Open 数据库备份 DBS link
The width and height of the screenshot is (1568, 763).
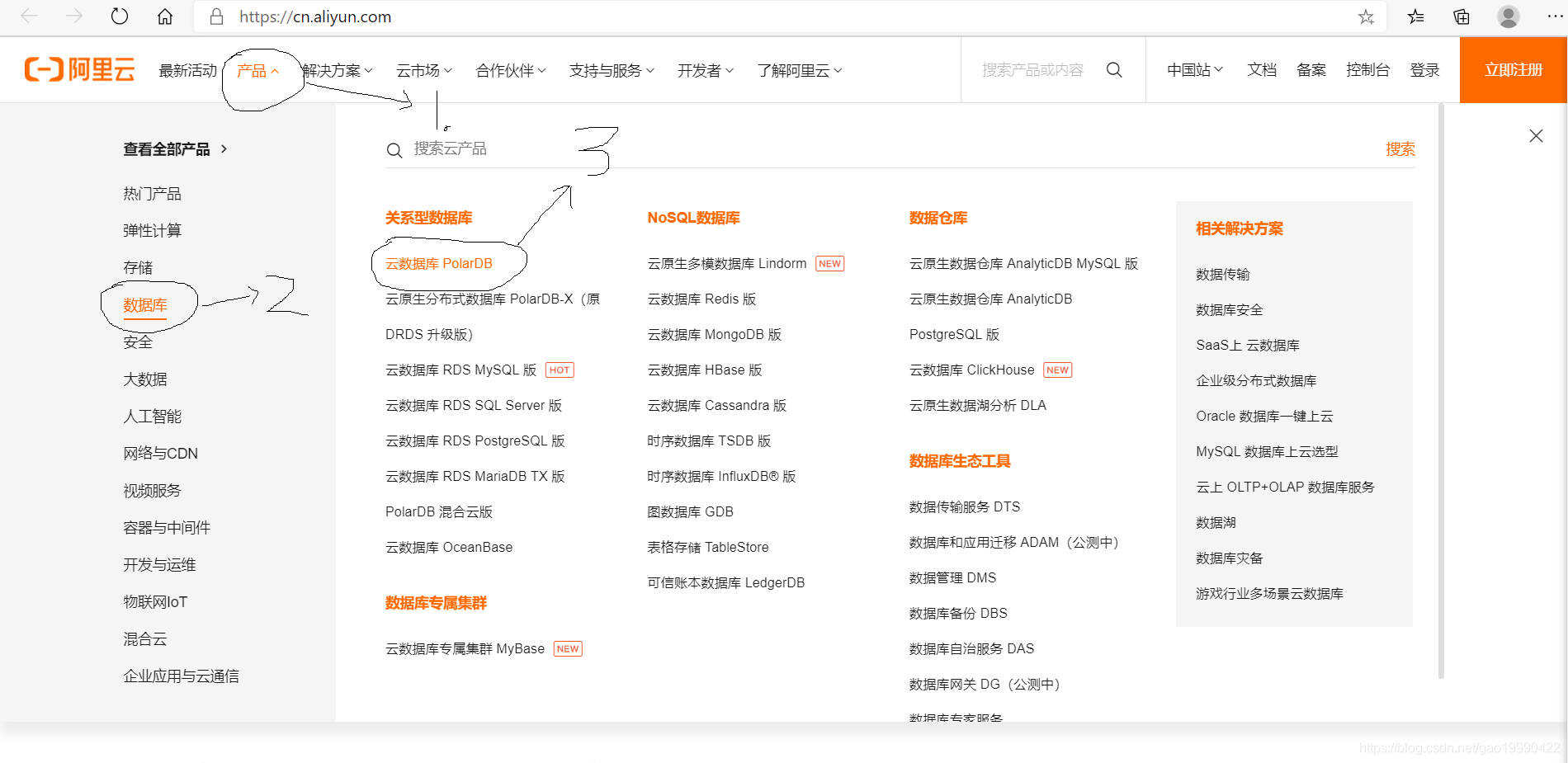tap(958, 614)
